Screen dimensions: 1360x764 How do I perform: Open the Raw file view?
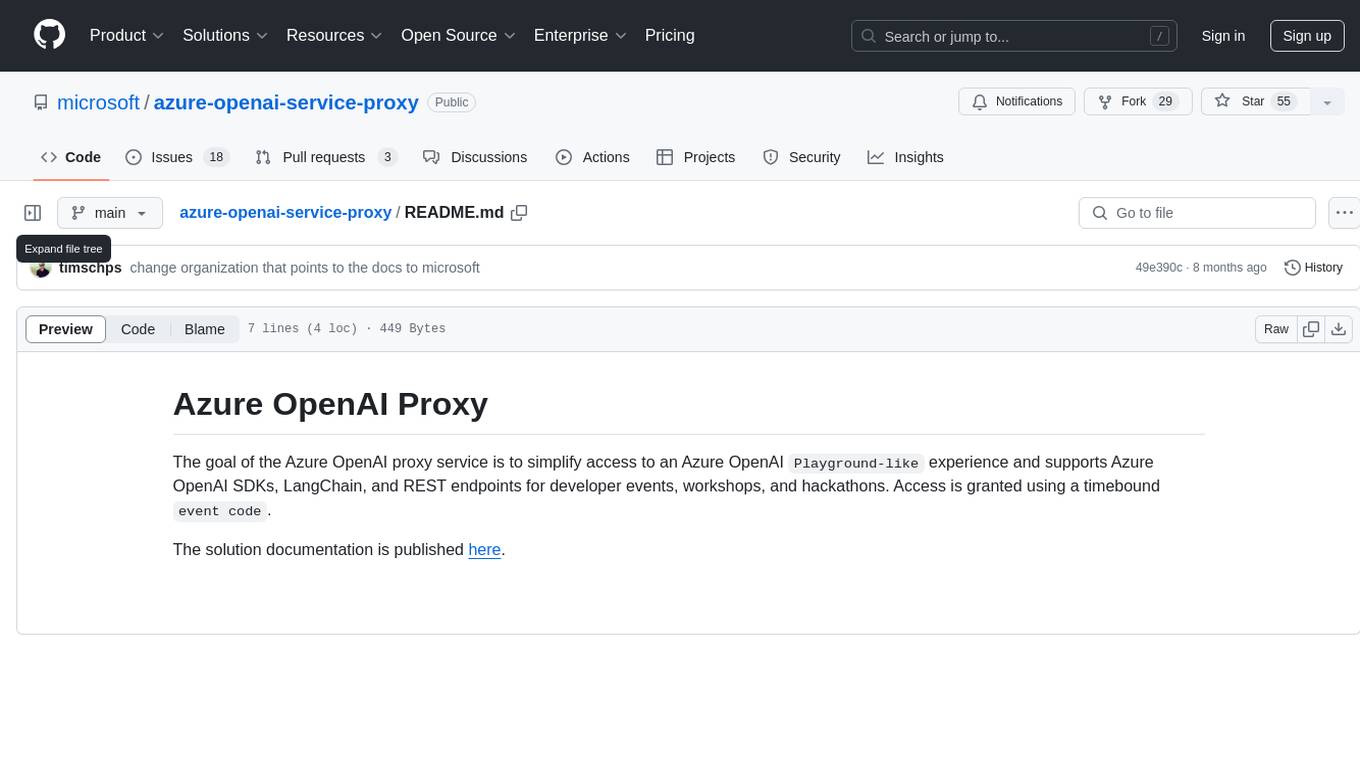pyautogui.click(x=1276, y=329)
